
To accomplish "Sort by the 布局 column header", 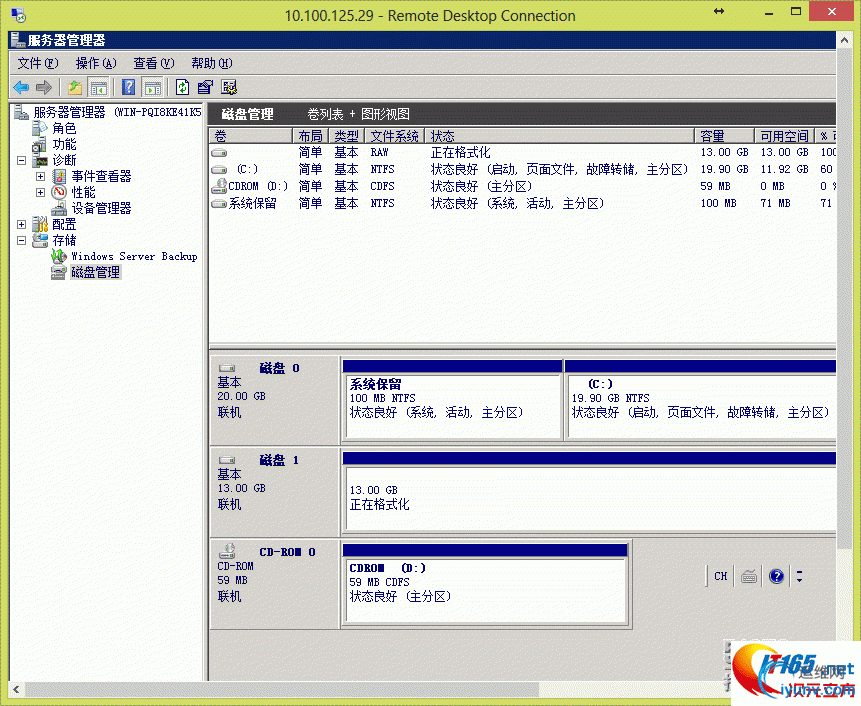I will tap(310, 136).
